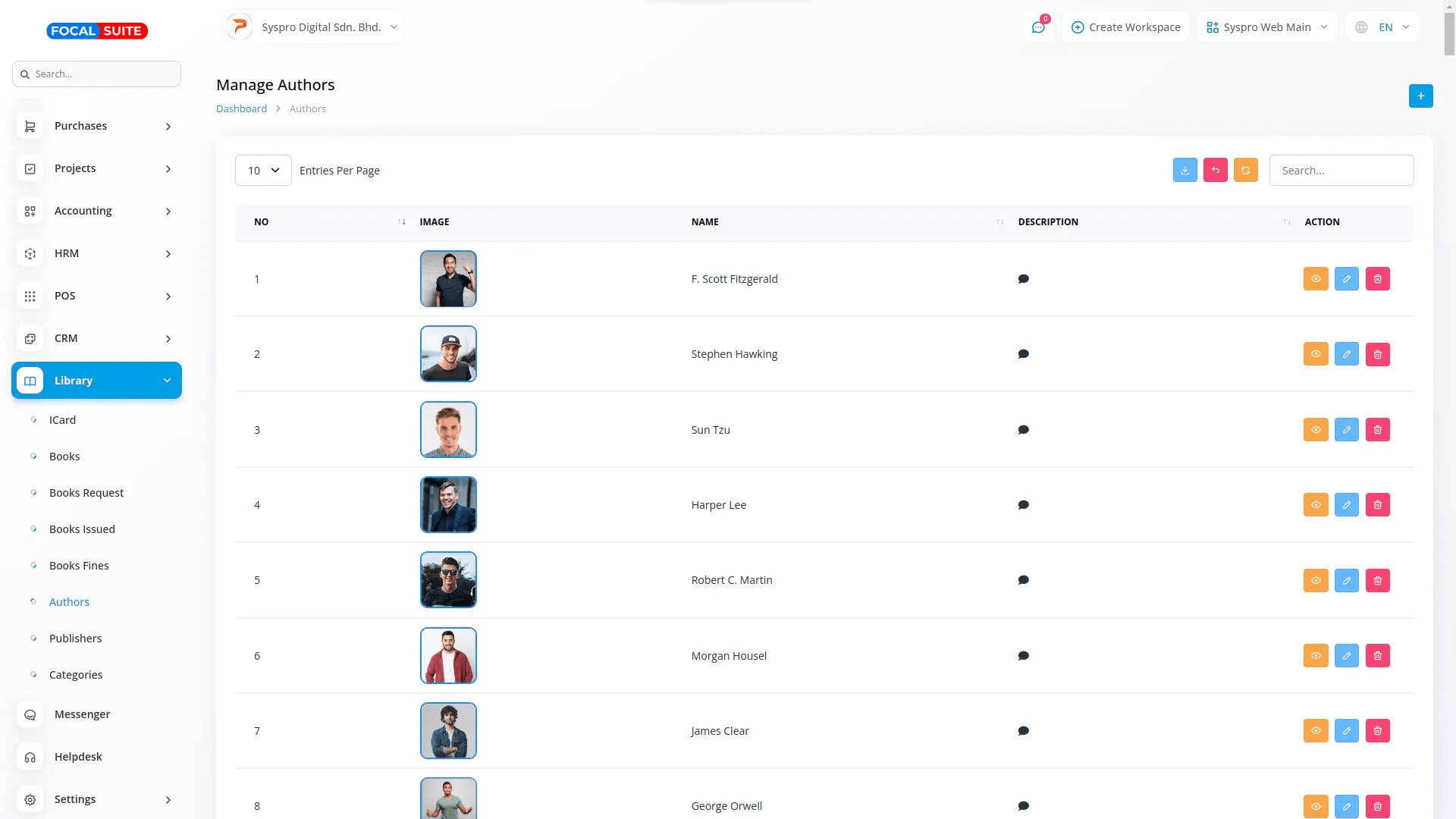The height and width of the screenshot is (819, 1456).
Task: View F. Scott Fitzgerald with eye icon
Action: point(1316,279)
